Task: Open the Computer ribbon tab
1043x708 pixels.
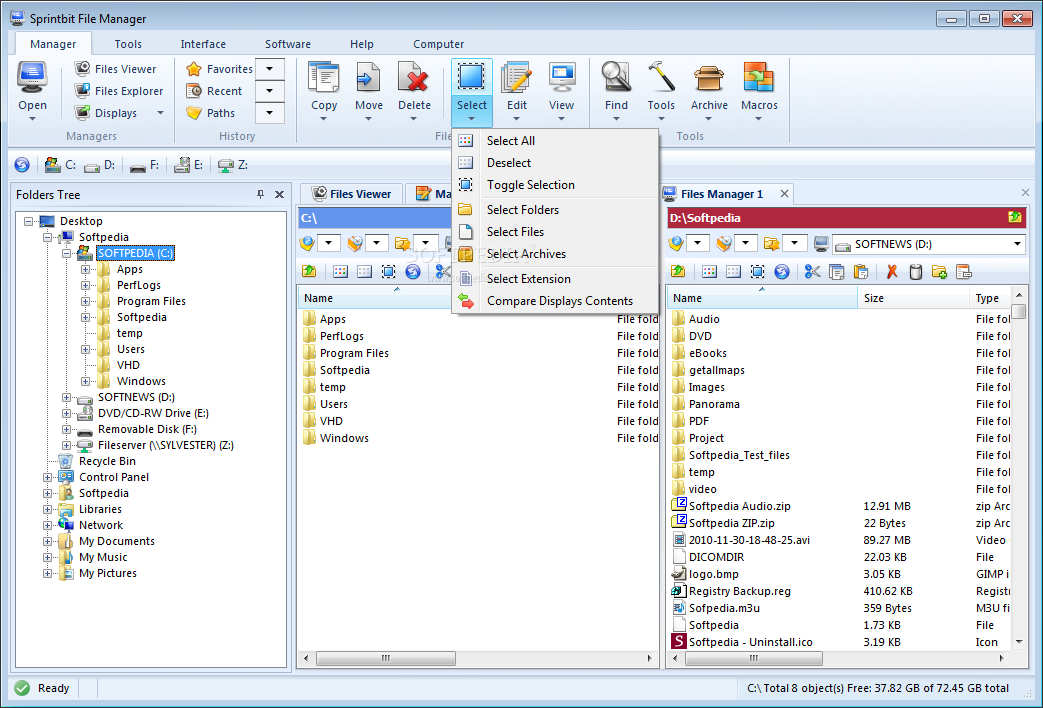Action: pyautogui.click(x=438, y=44)
